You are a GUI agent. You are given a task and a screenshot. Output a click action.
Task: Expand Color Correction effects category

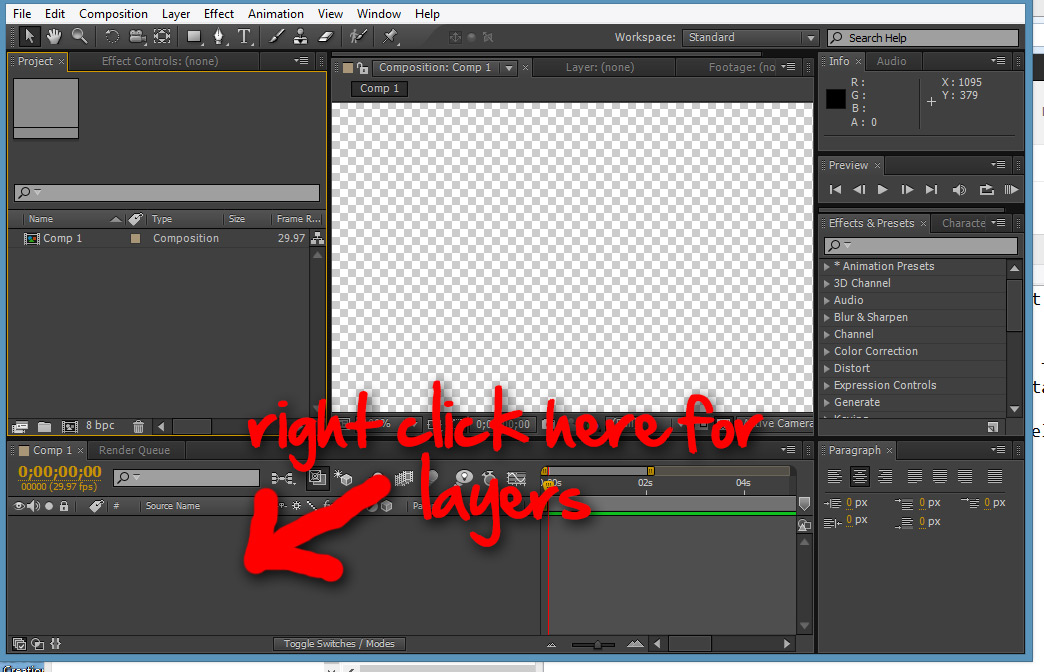(x=827, y=351)
